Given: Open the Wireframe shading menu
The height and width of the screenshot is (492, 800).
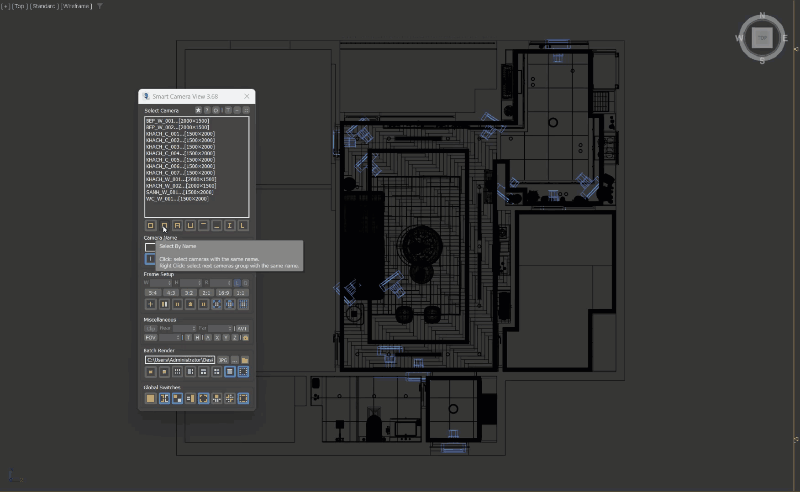Looking at the screenshot, I should 79,6.
